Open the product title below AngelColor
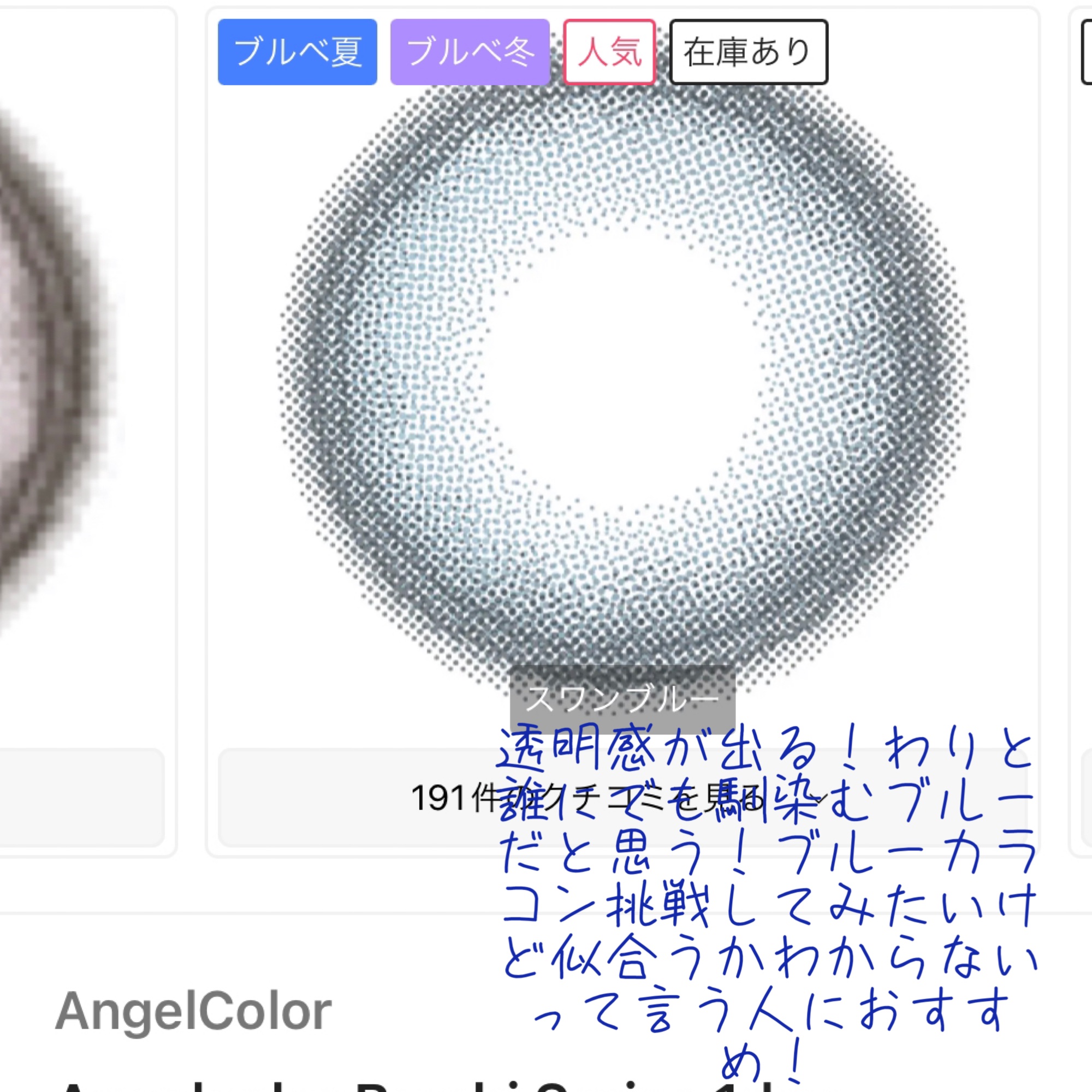Viewport: 1092px width, 1092px height. [x=396, y=1087]
